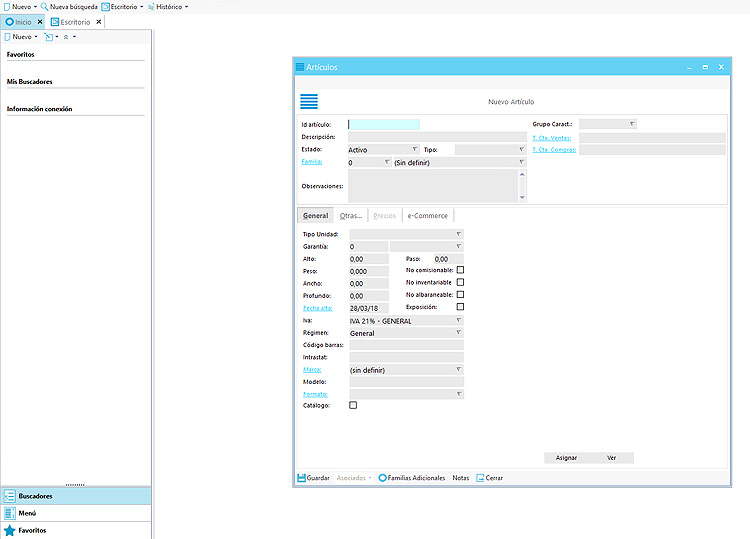
Task: Click the Ver button
Action: [x=611, y=458]
